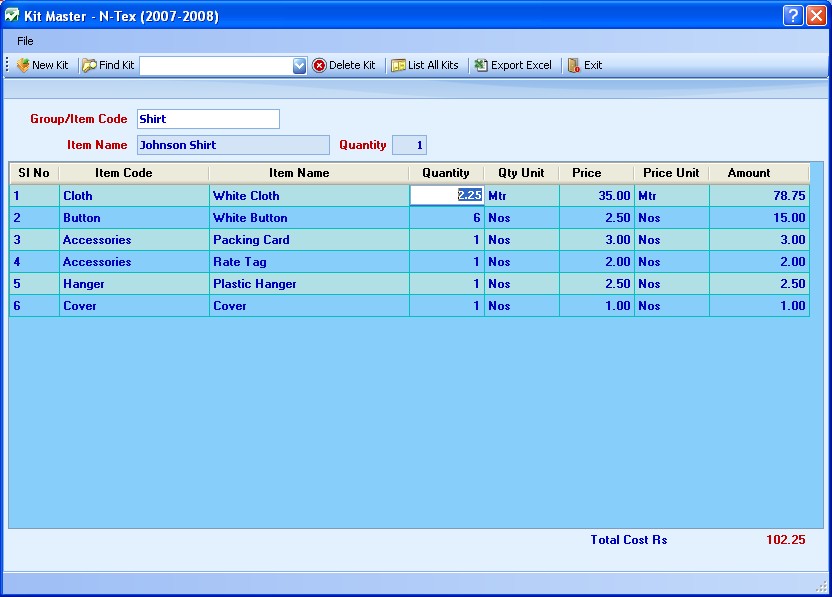
Task: Click serial number 5 in the table
Action: click(34, 284)
